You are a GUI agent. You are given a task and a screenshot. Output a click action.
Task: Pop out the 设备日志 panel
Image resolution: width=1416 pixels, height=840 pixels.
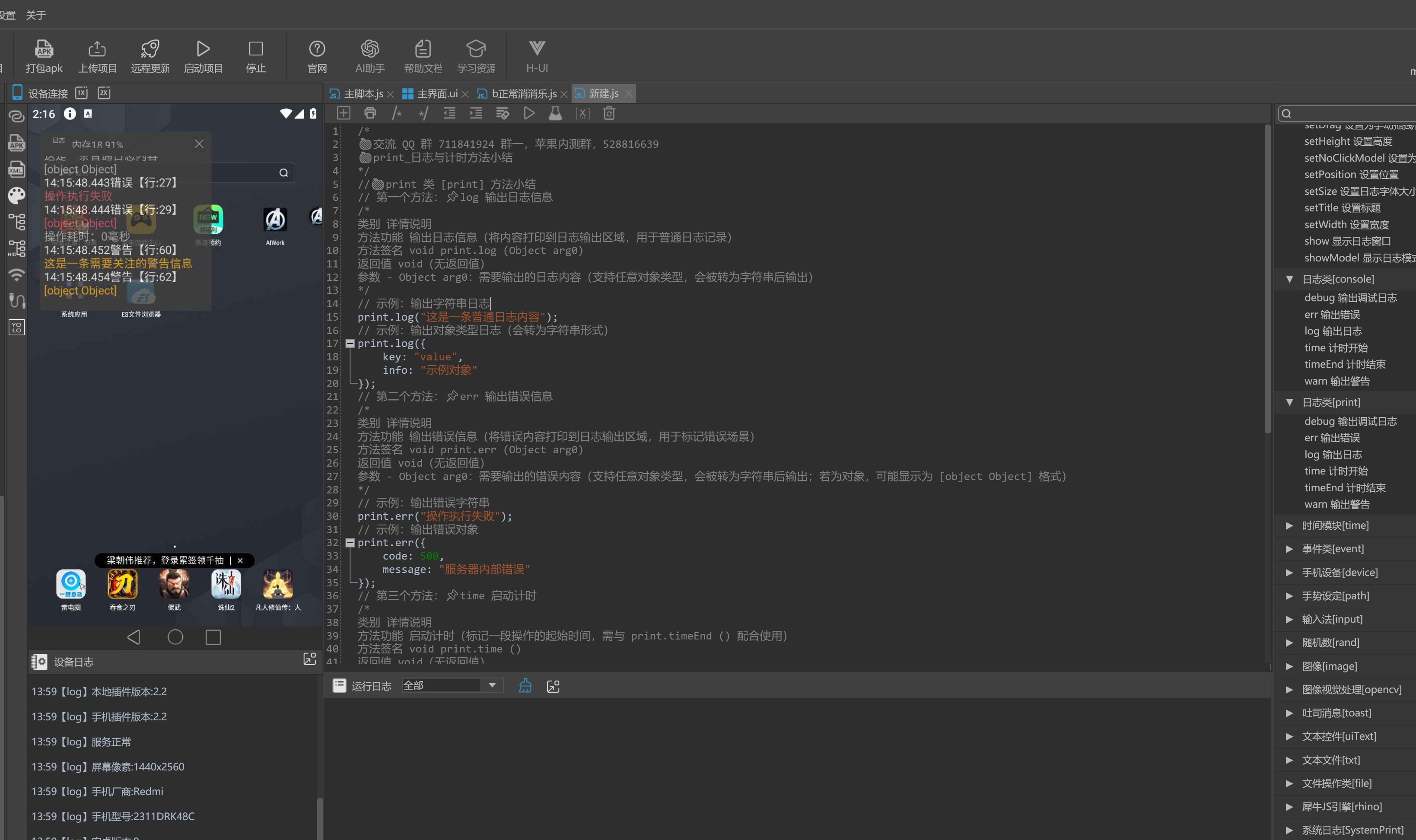(x=309, y=659)
